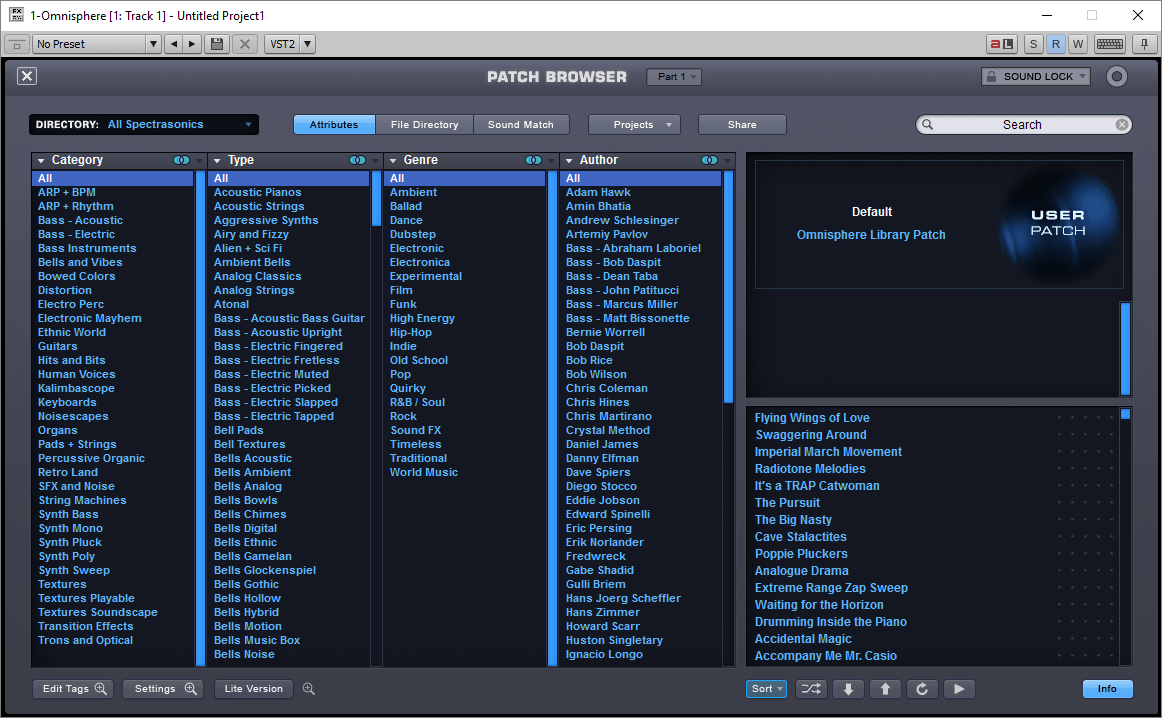Open the Projects dropdown

634,124
